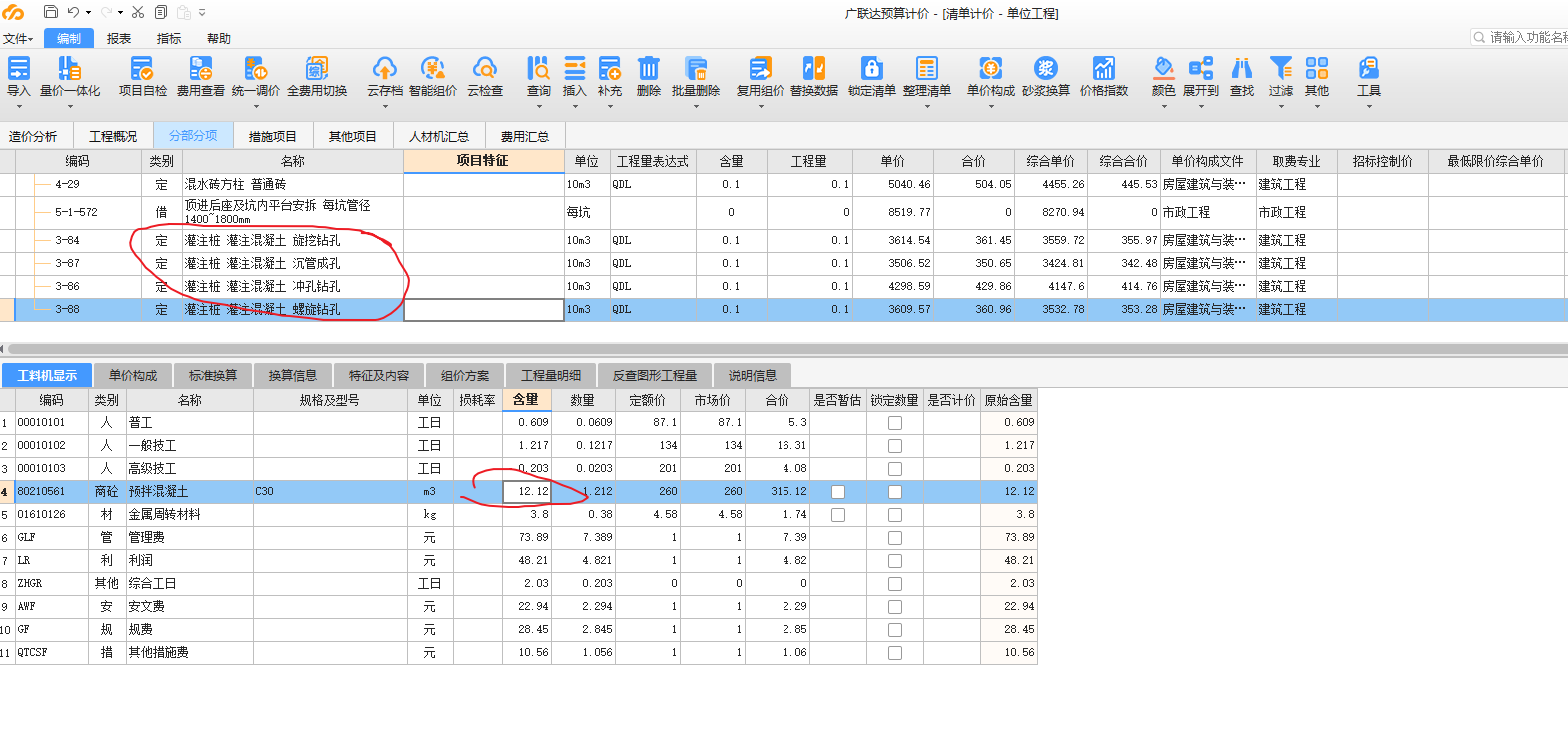Switch to the 人材机汇总 tab
This screenshot has height=735, width=1568.
click(x=438, y=136)
